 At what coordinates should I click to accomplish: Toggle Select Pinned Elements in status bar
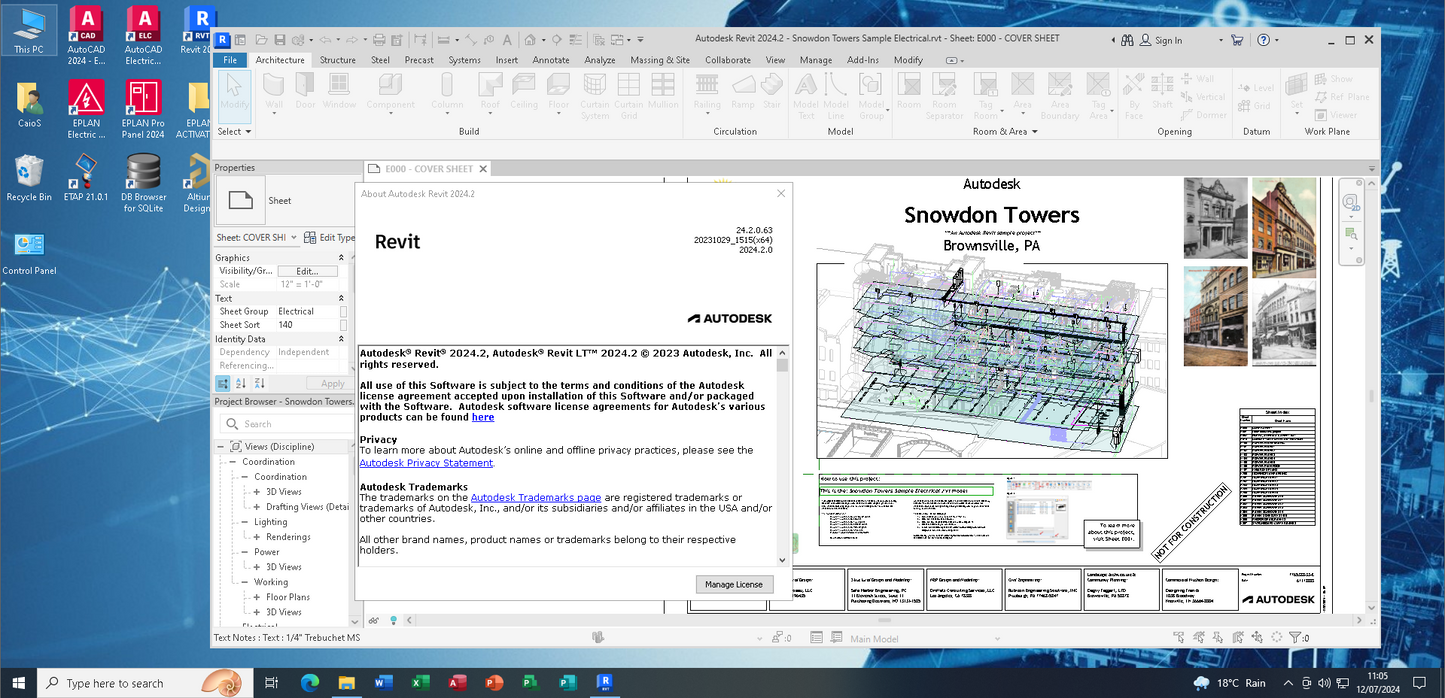1217,636
